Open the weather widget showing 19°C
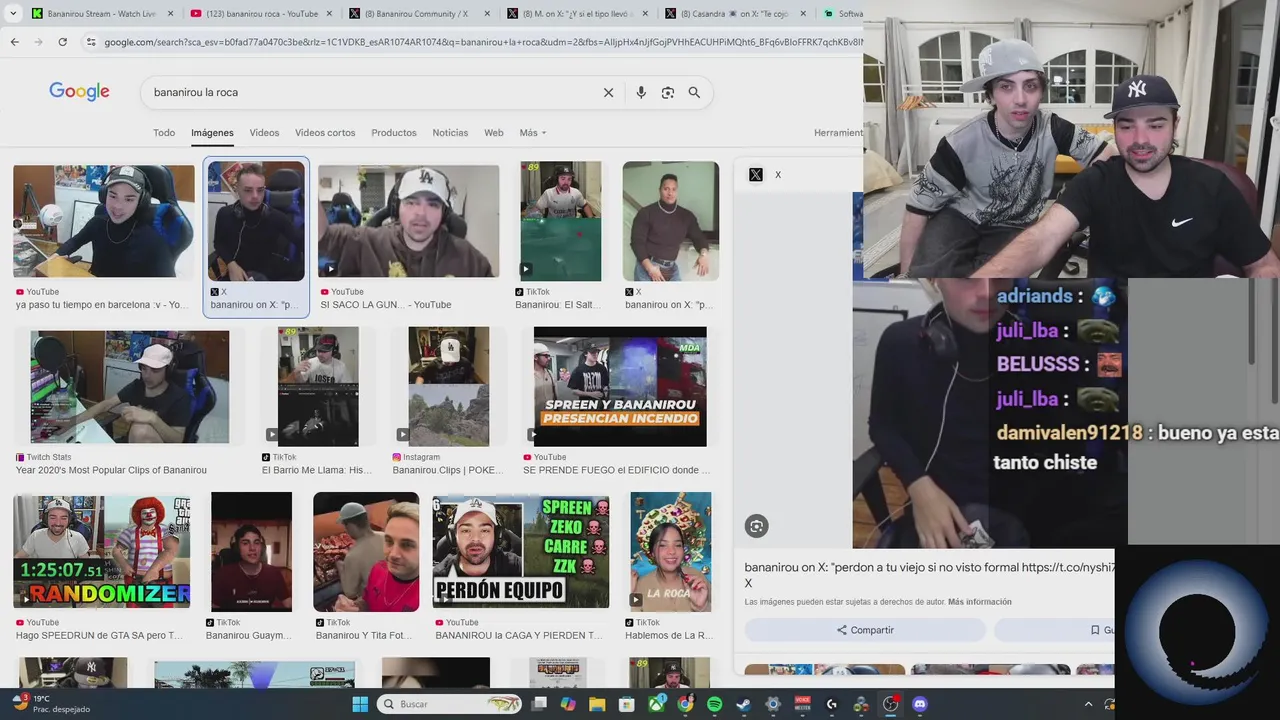 [50, 704]
